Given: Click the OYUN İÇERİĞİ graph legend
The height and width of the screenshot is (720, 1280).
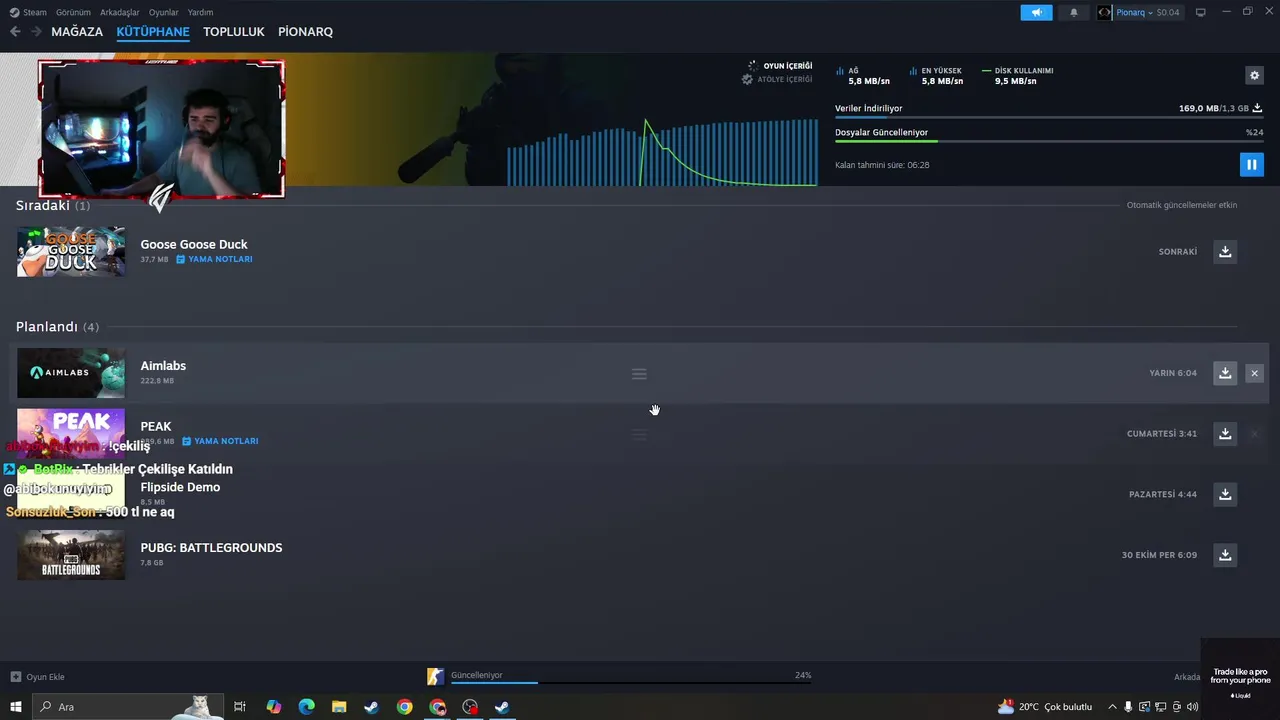Looking at the screenshot, I should [x=780, y=66].
